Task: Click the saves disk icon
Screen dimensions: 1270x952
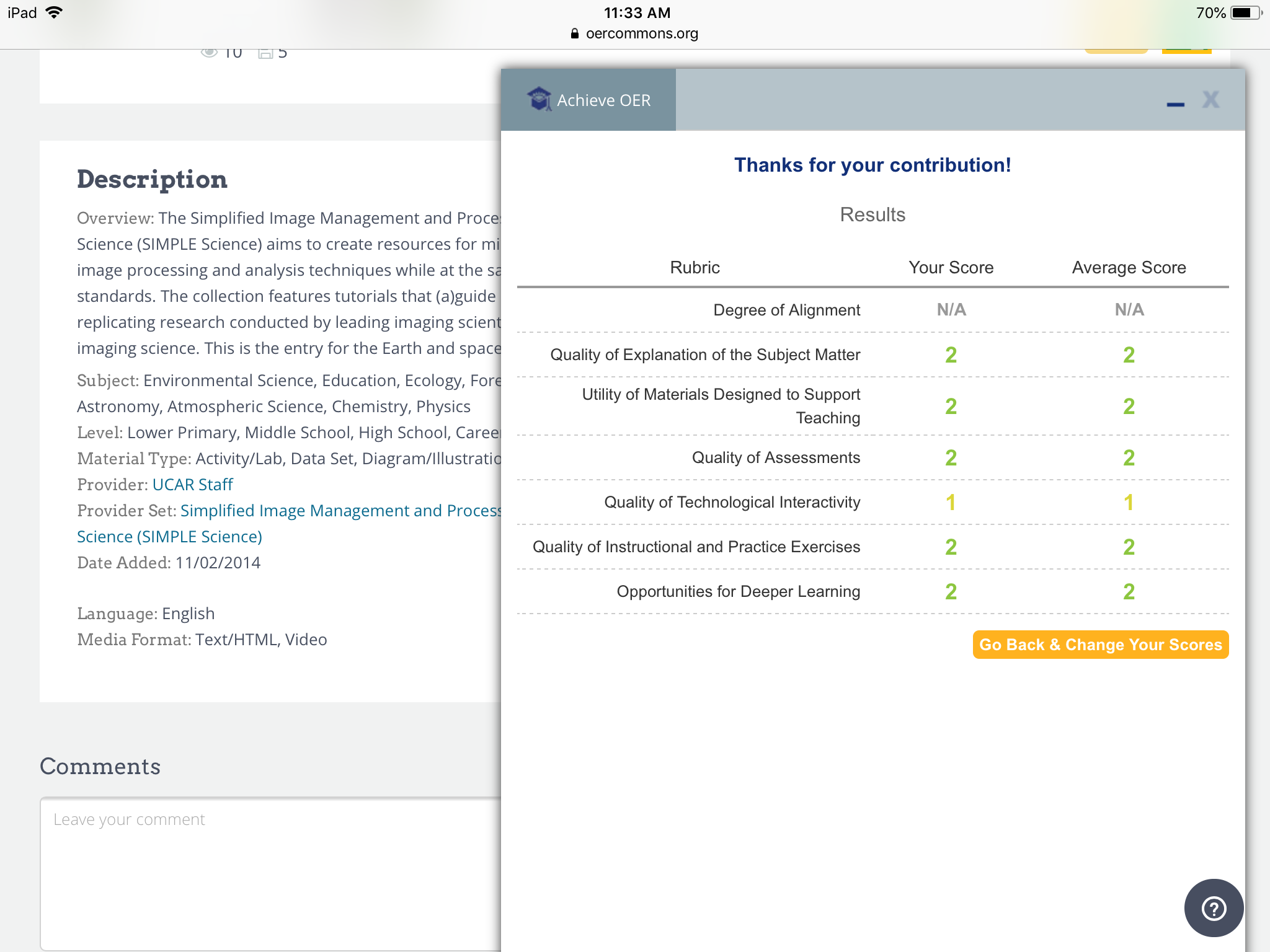Action: [x=266, y=53]
